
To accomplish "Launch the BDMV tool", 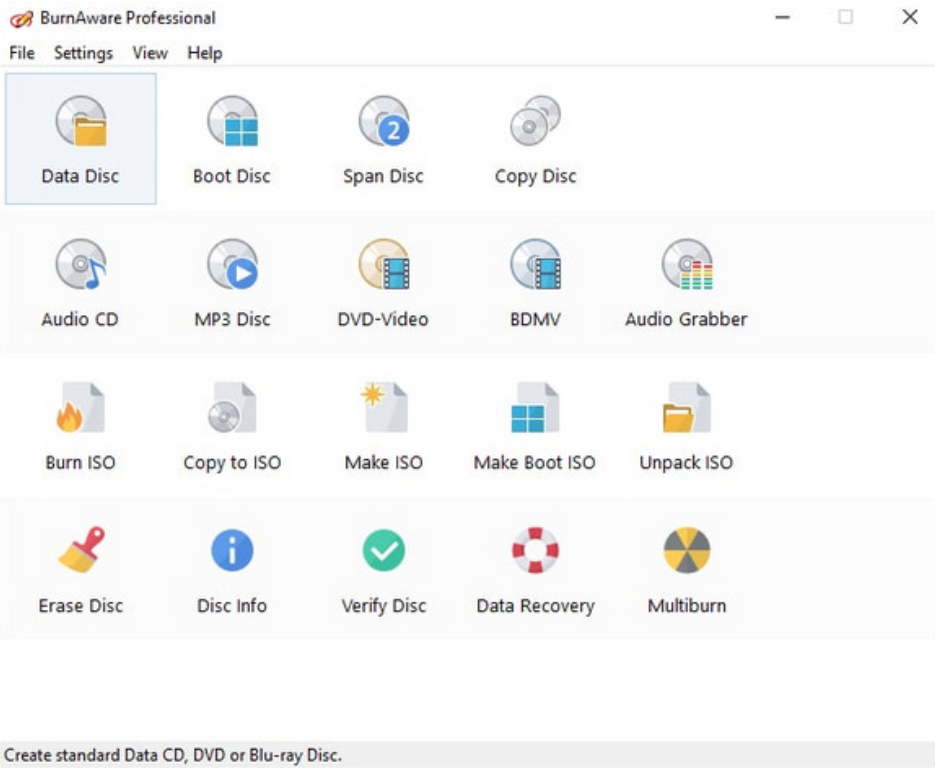I will point(535,283).
